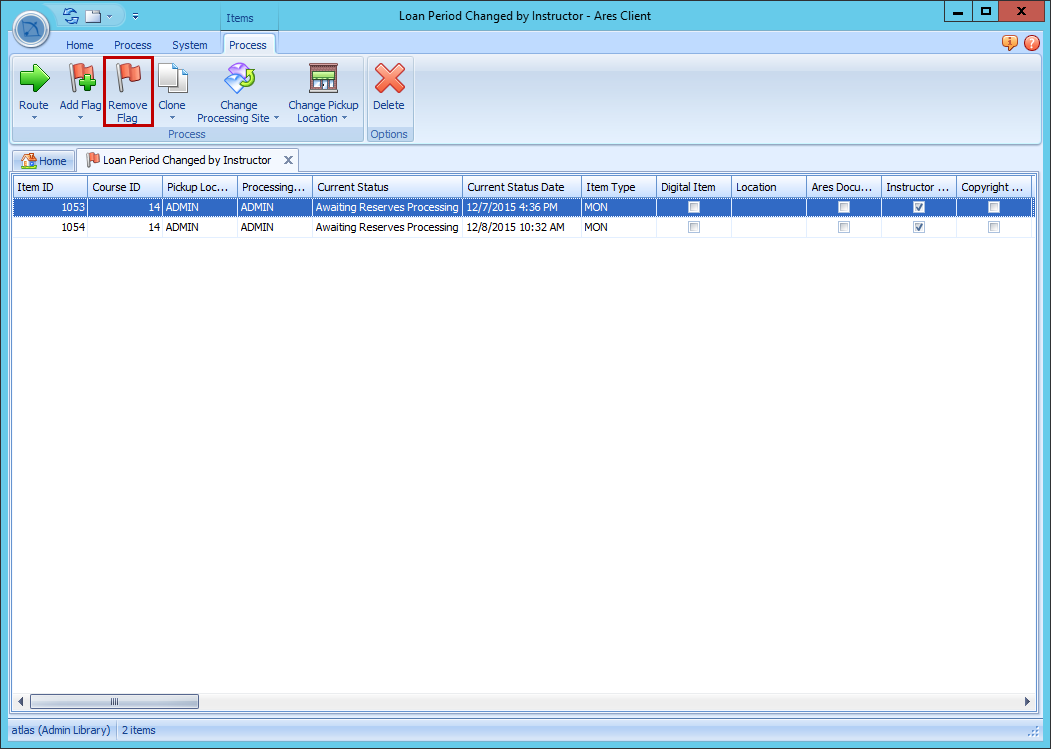Viewport: 1051px width, 749px height.
Task: Click the Change Processing Site icon
Action: (x=239, y=79)
